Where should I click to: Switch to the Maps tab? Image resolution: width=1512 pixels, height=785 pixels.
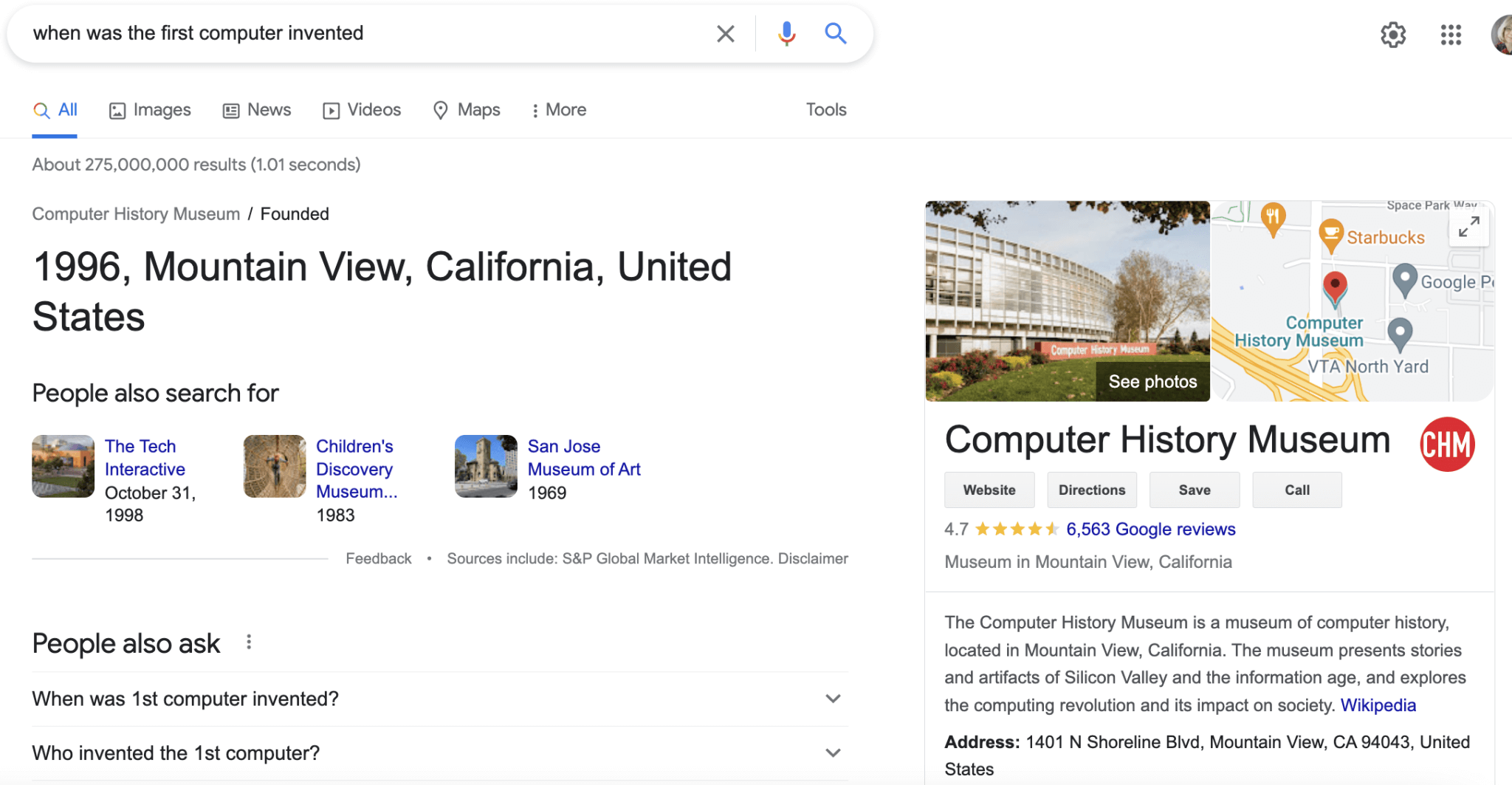point(467,110)
